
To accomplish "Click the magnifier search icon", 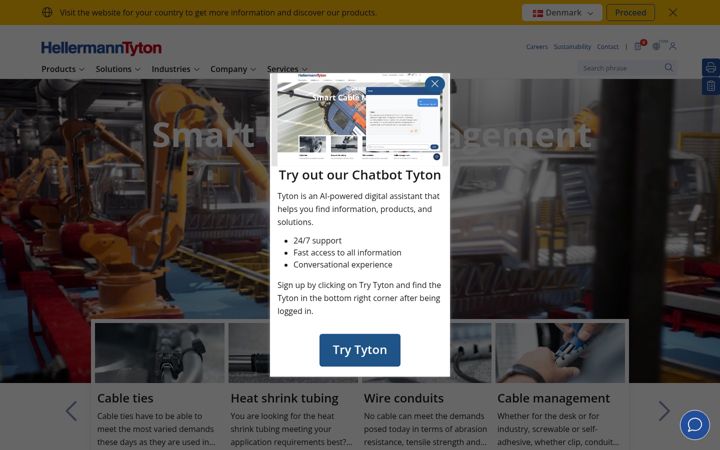I will click(669, 68).
